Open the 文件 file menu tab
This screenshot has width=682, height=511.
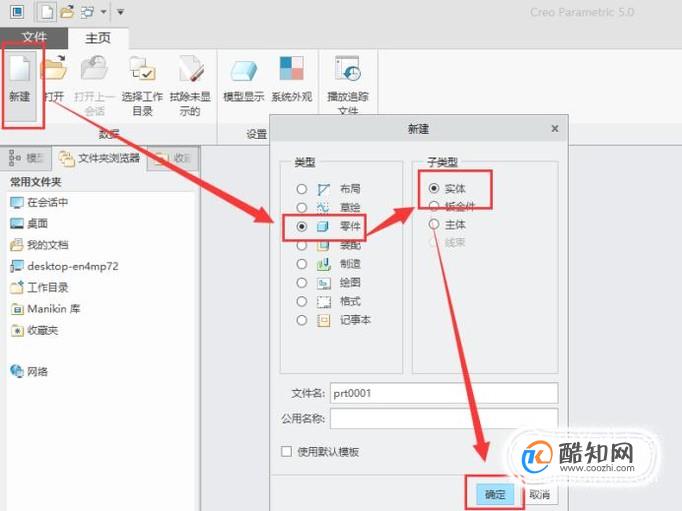point(34,38)
